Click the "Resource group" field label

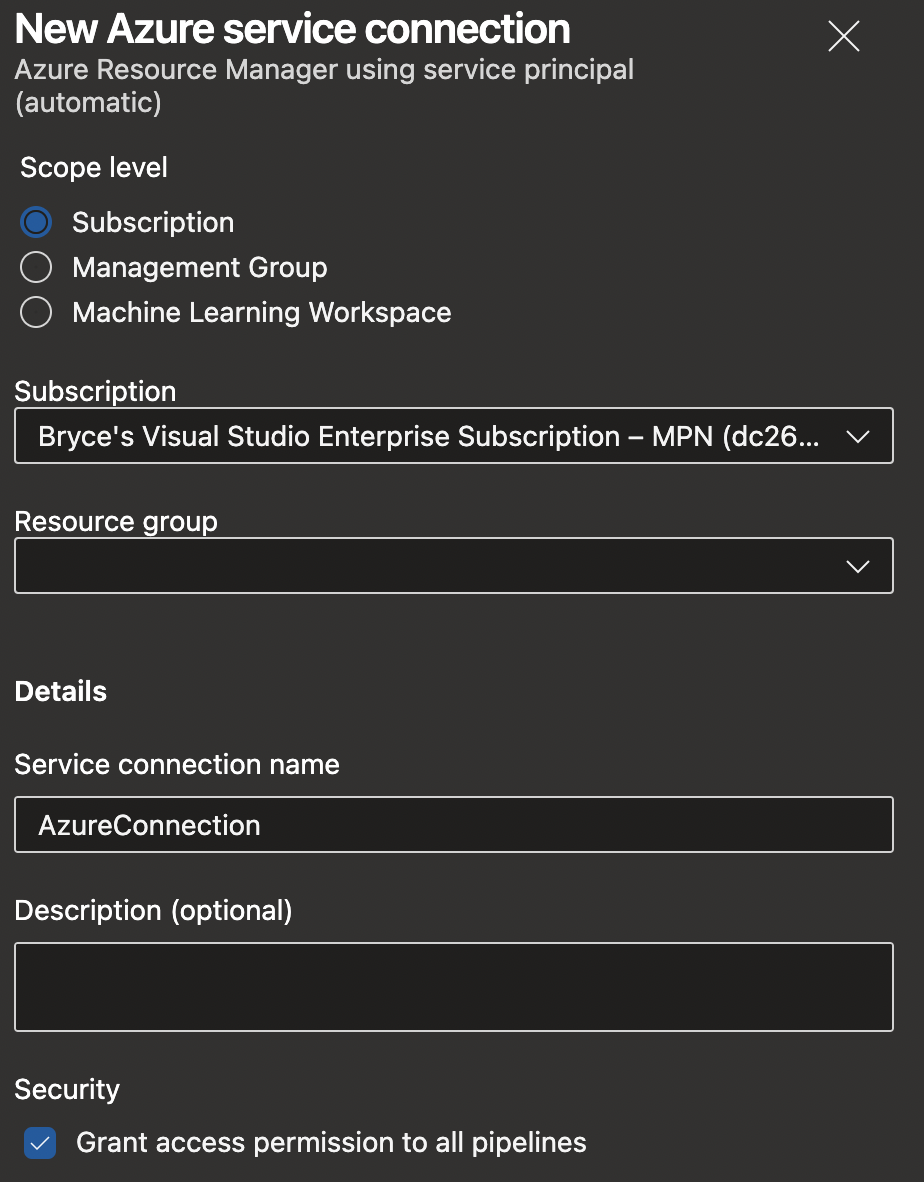coord(116,522)
